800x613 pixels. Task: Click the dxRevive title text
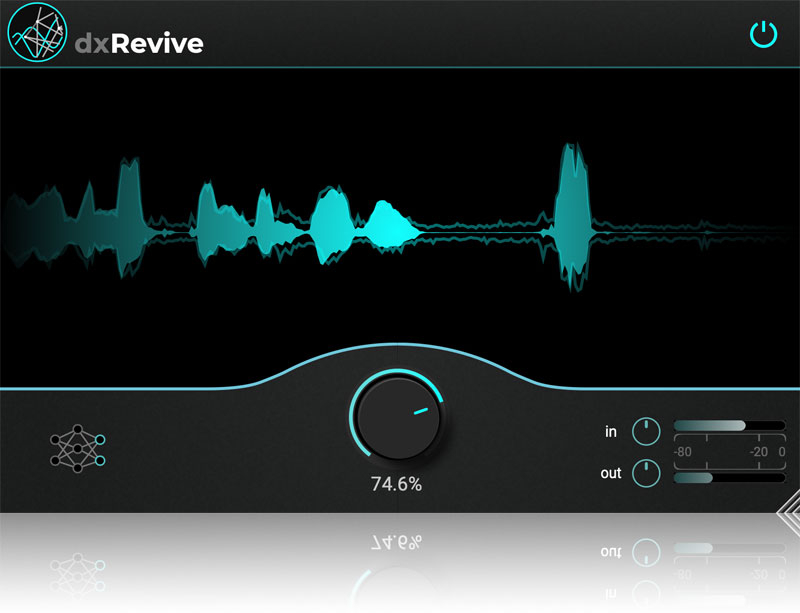point(140,43)
